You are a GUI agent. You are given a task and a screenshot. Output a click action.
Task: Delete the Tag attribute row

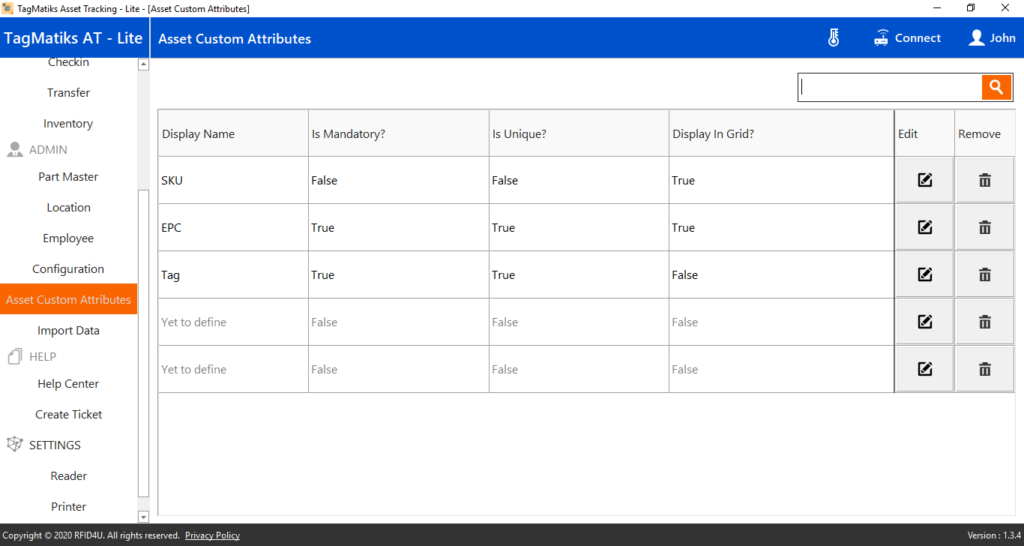[984, 275]
